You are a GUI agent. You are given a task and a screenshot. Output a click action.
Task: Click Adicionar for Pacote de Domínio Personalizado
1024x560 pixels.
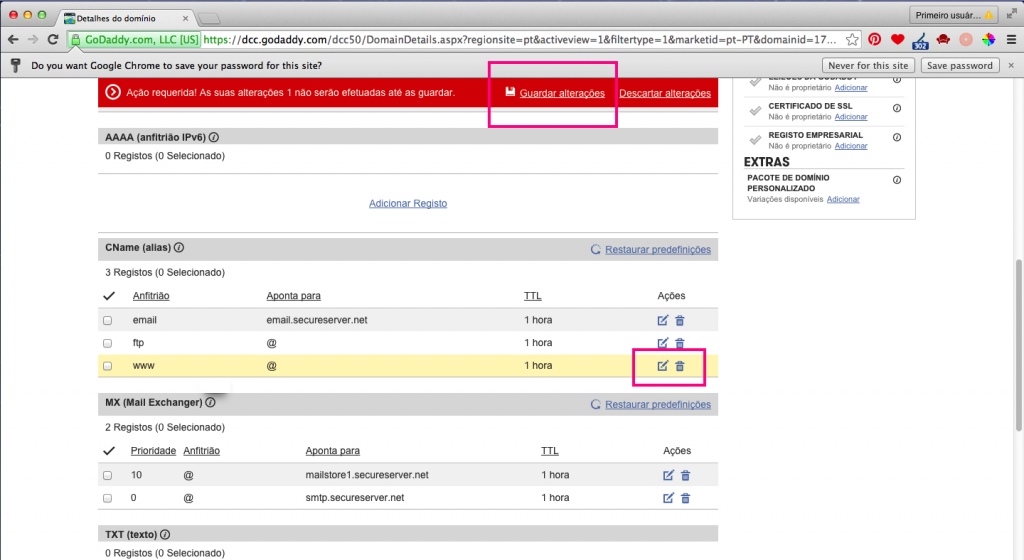point(843,200)
